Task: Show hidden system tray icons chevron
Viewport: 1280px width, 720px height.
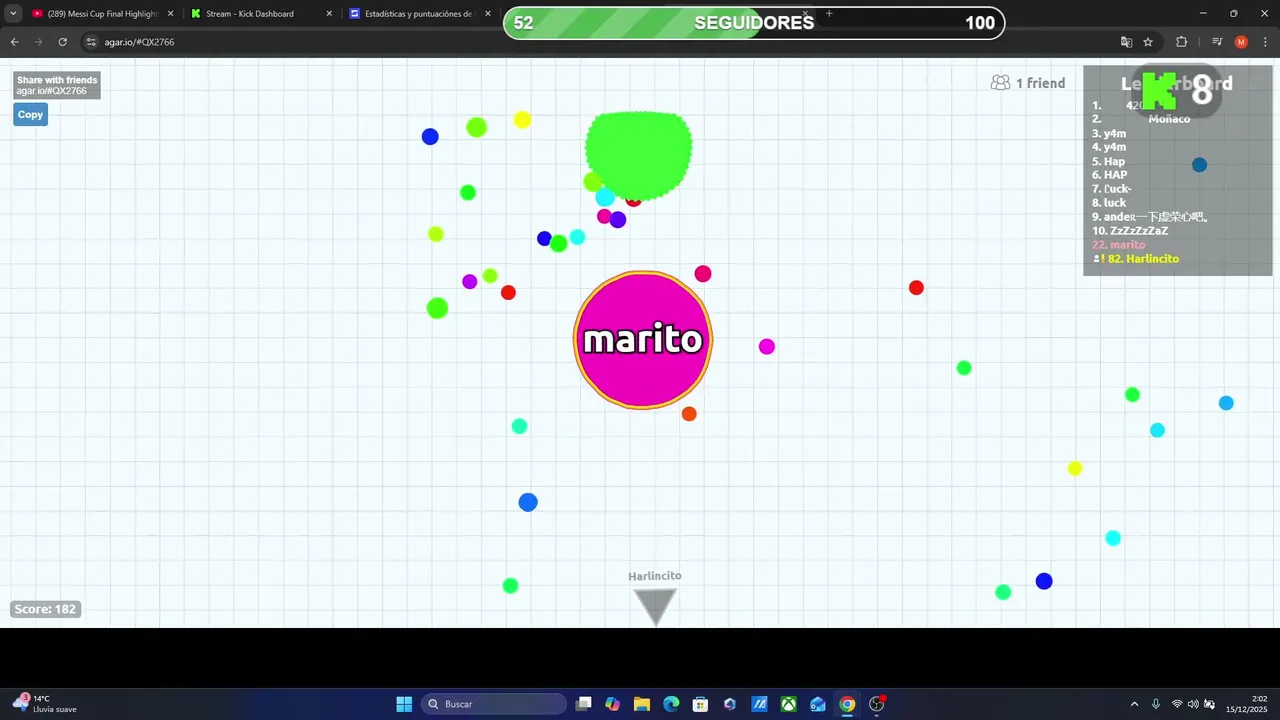Action: (1134, 704)
